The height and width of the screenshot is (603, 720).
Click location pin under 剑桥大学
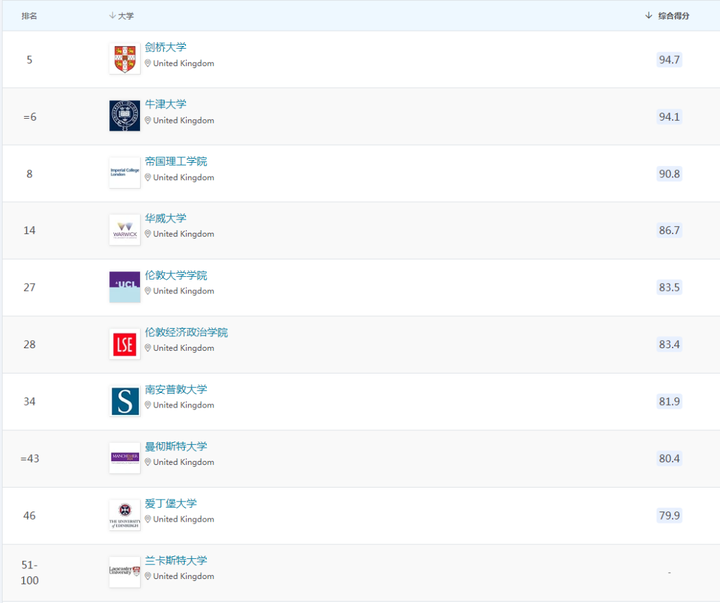click(x=148, y=63)
